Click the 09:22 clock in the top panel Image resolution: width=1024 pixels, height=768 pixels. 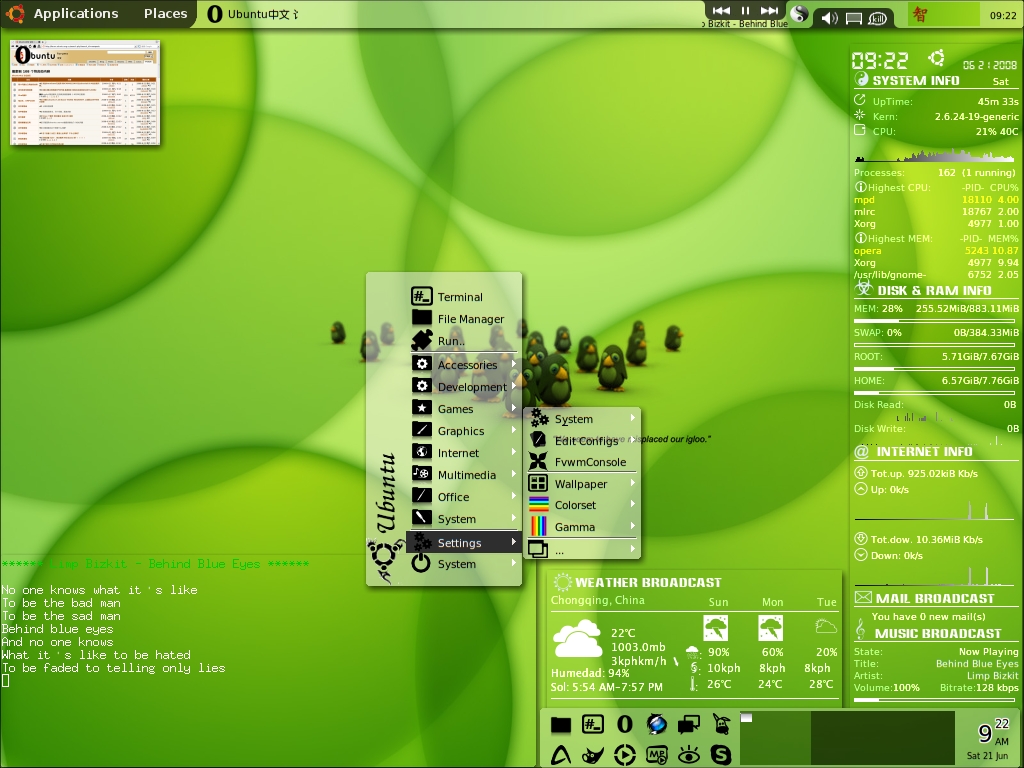[1002, 15]
